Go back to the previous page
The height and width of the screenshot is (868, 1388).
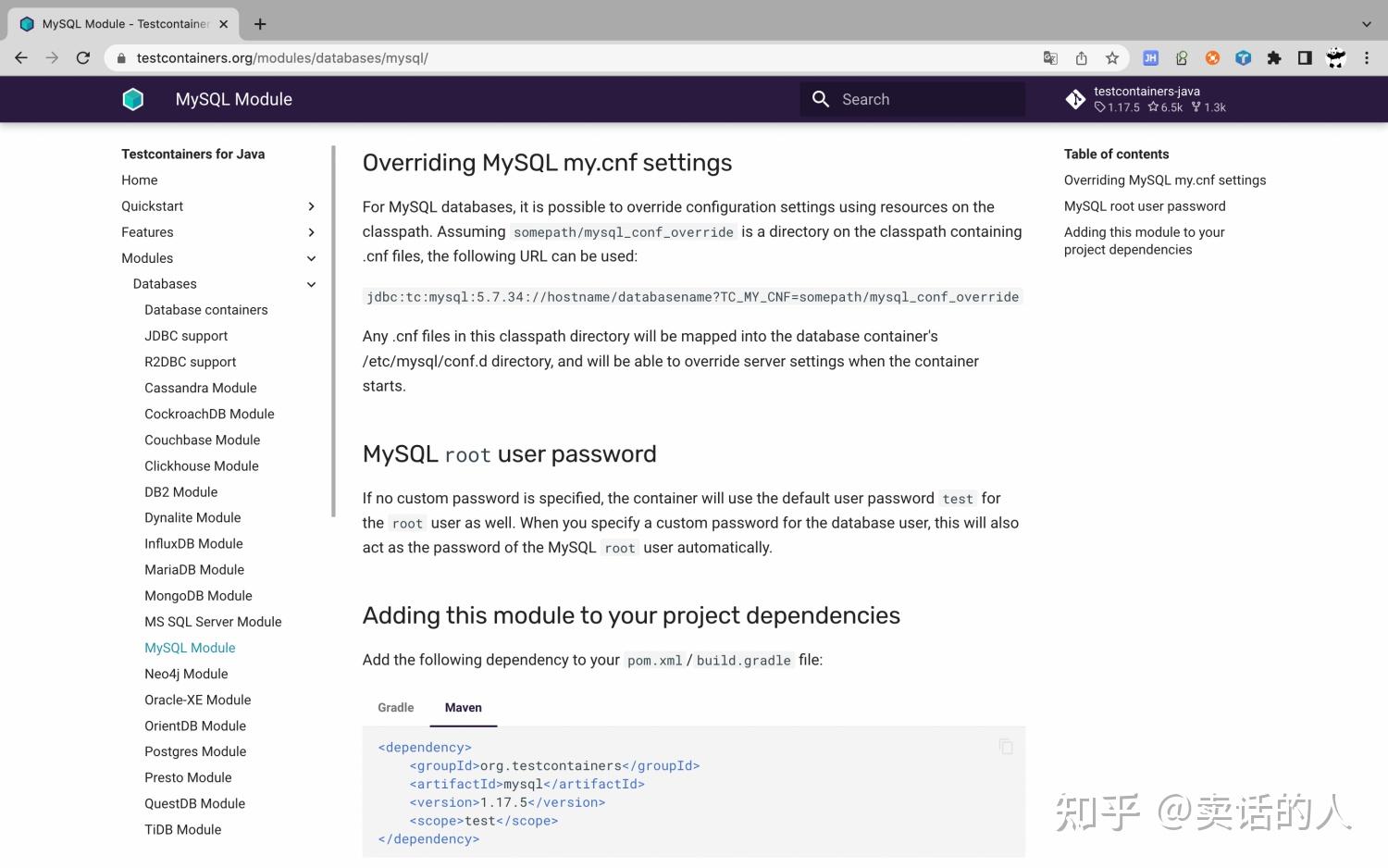point(21,58)
